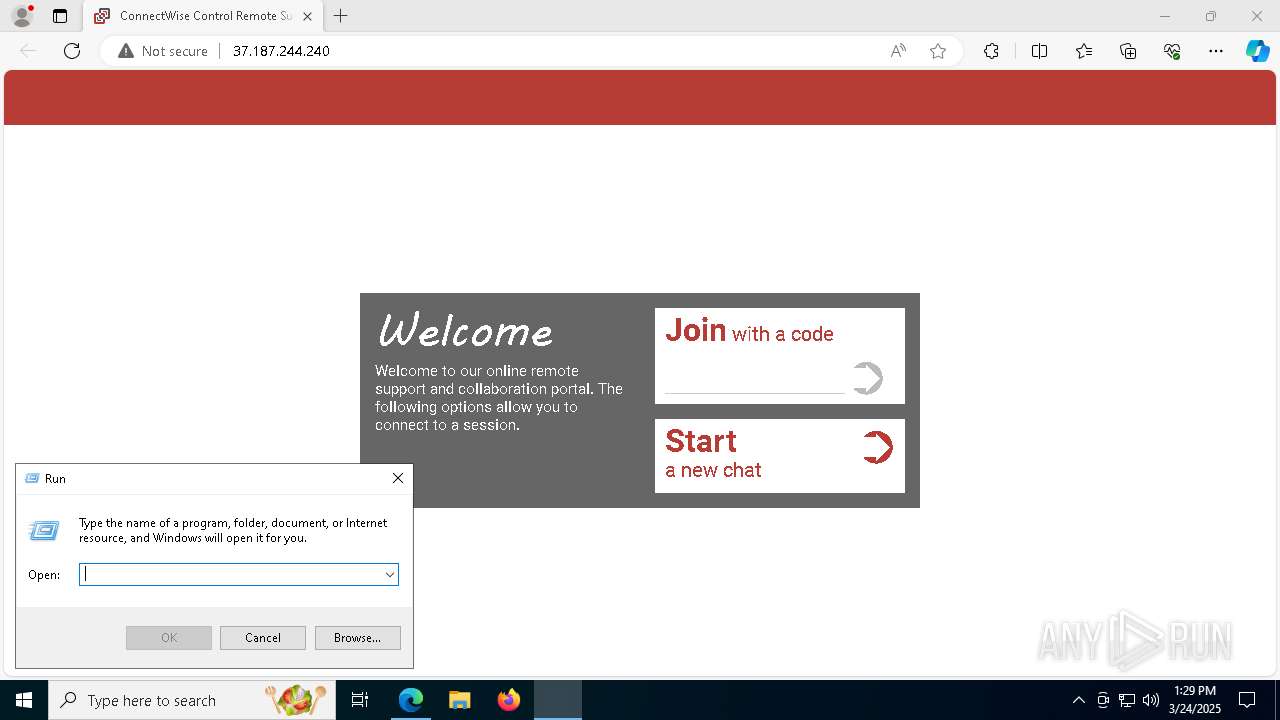Open the Windows Start menu
1280x720 pixels.
pyautogui.click(x=24, y=700)
